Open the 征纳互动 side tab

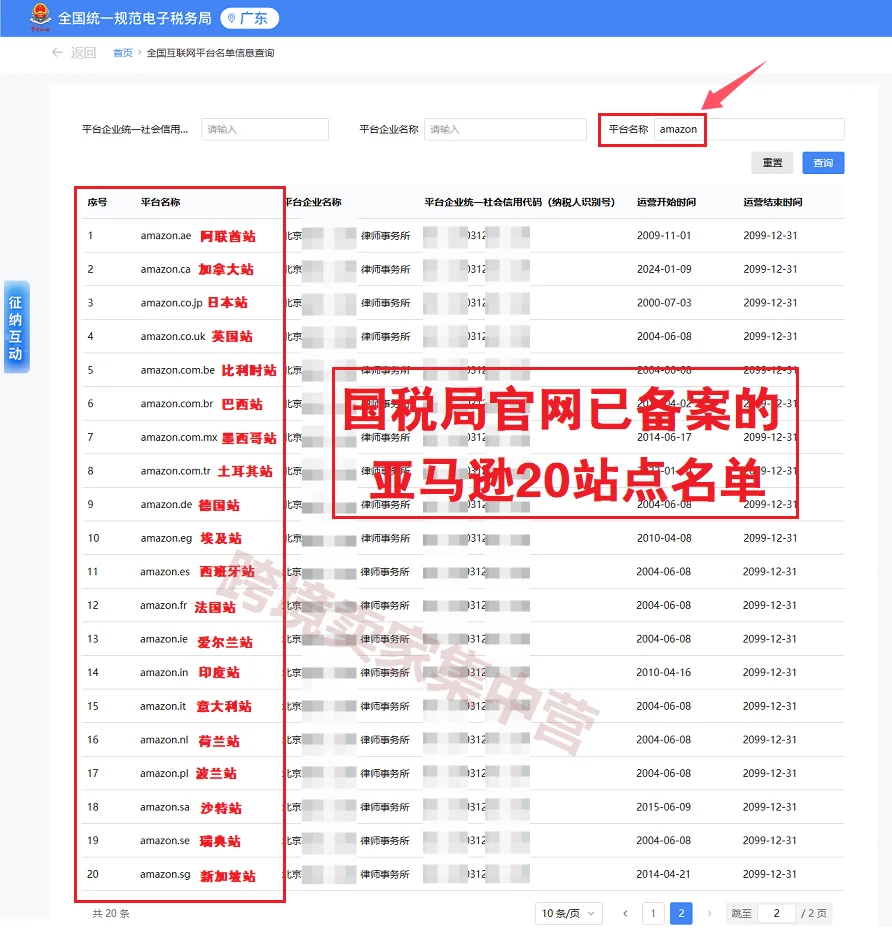click(x=16, y=328)
